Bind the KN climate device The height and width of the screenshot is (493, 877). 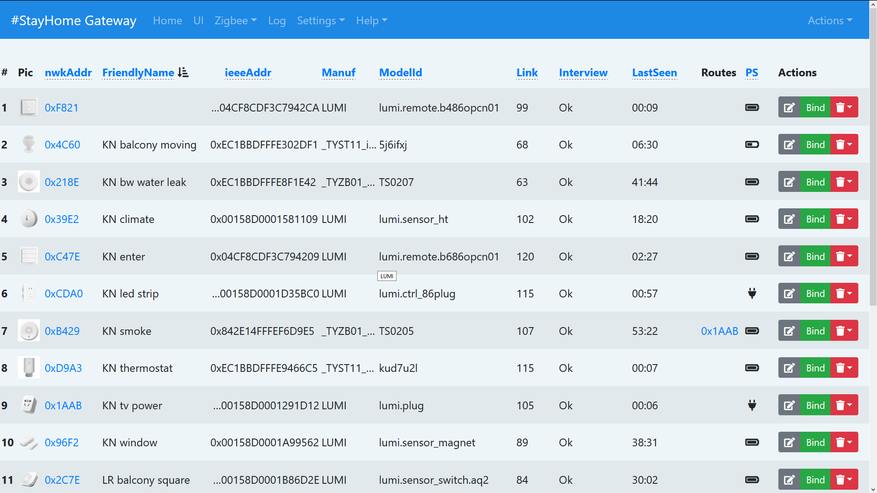tap(815, 219)
